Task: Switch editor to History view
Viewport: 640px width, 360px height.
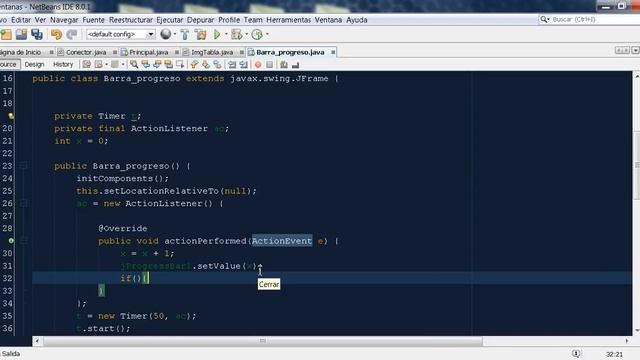Action: 63,64
